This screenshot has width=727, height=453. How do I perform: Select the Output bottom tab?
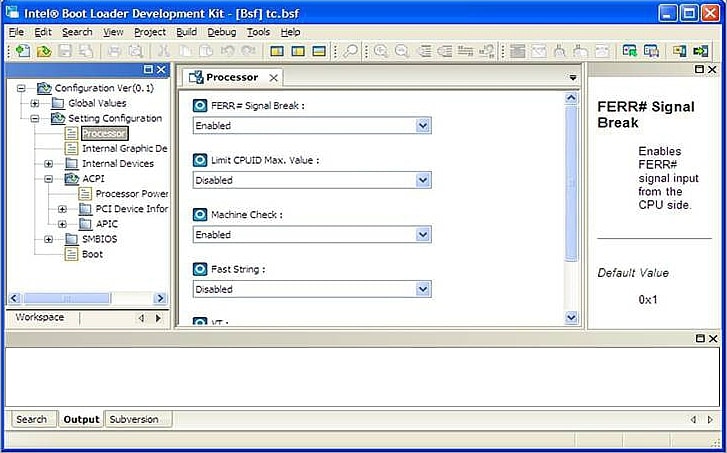[81, 419]
